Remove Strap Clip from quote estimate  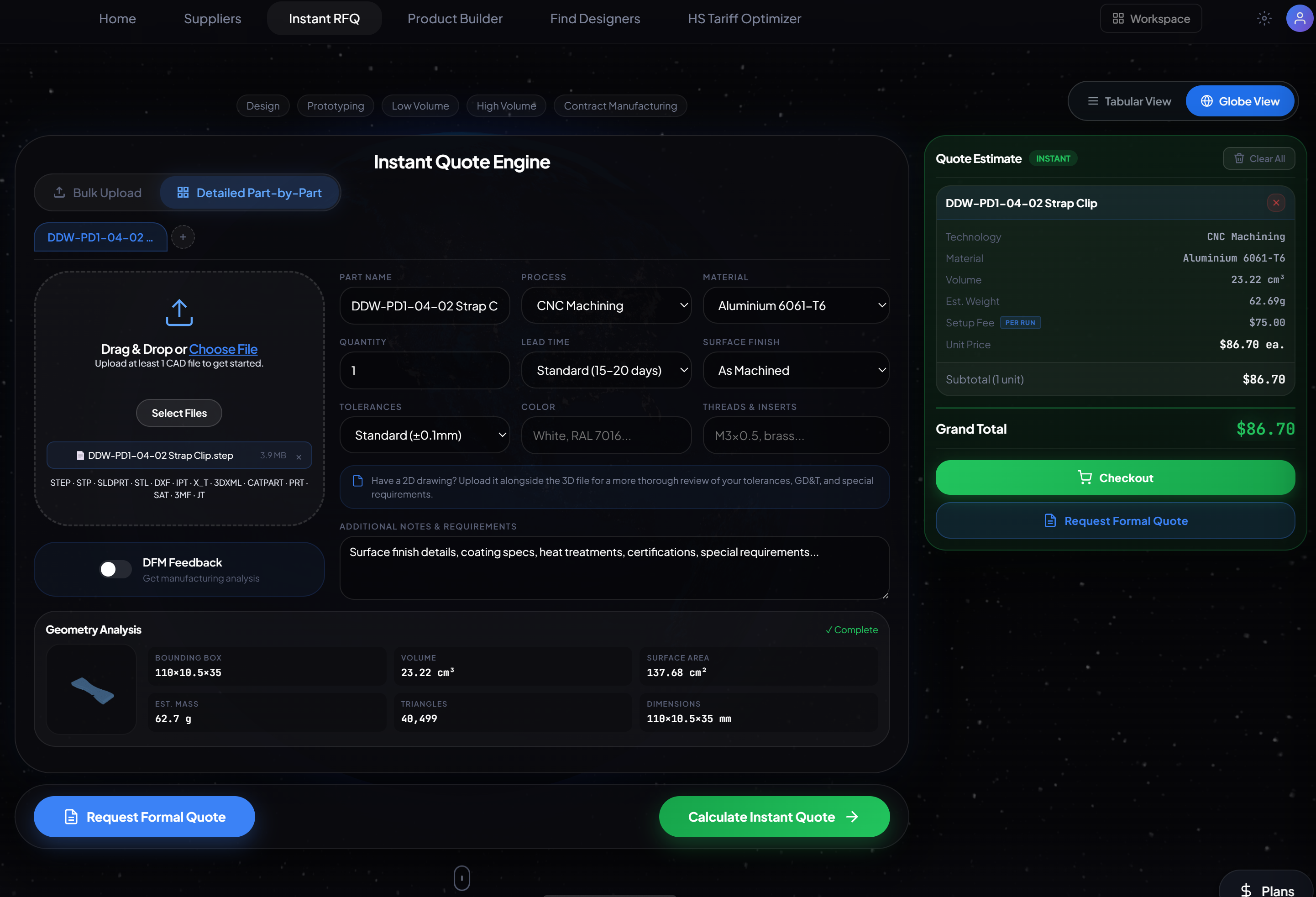[x=1276, y=203]
